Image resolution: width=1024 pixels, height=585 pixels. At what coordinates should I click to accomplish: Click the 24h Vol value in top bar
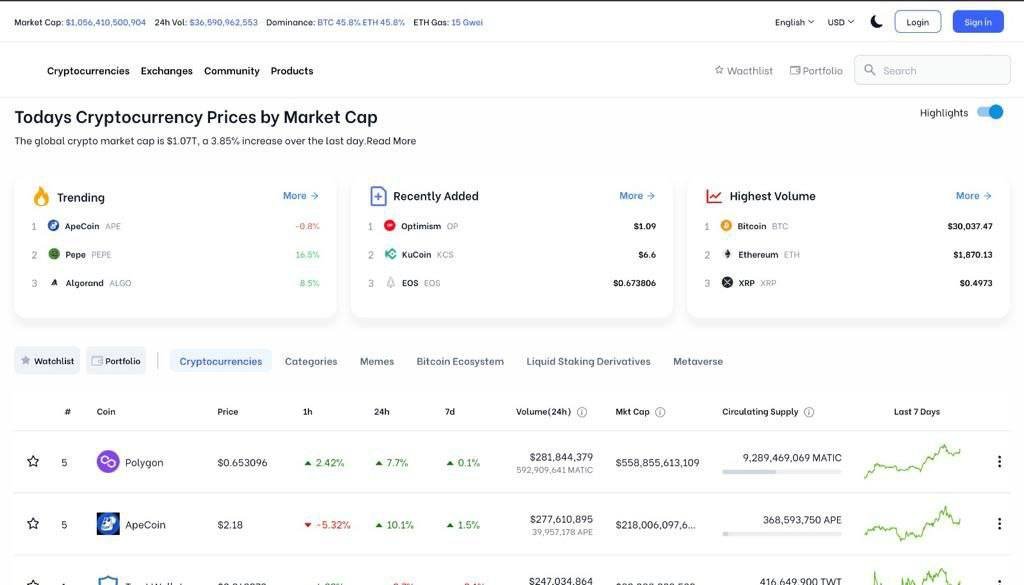pos(223,22)
